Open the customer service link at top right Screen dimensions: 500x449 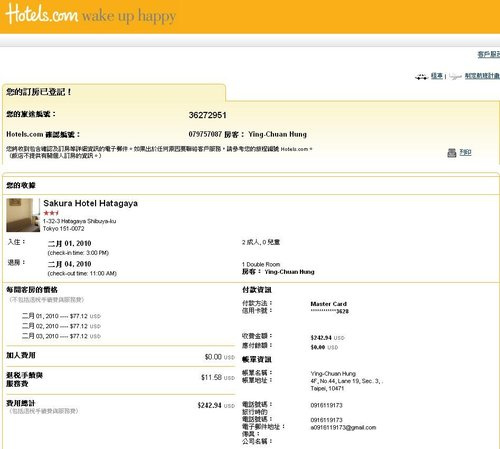click(489, 54)
